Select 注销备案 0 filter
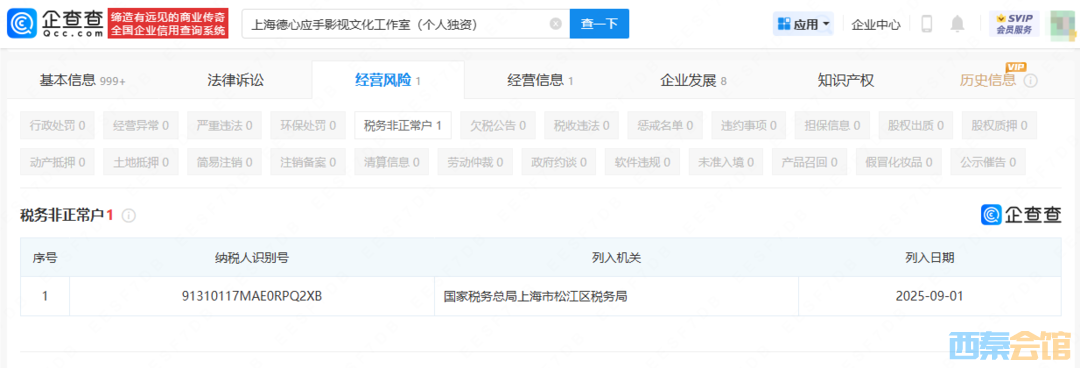 308,163
